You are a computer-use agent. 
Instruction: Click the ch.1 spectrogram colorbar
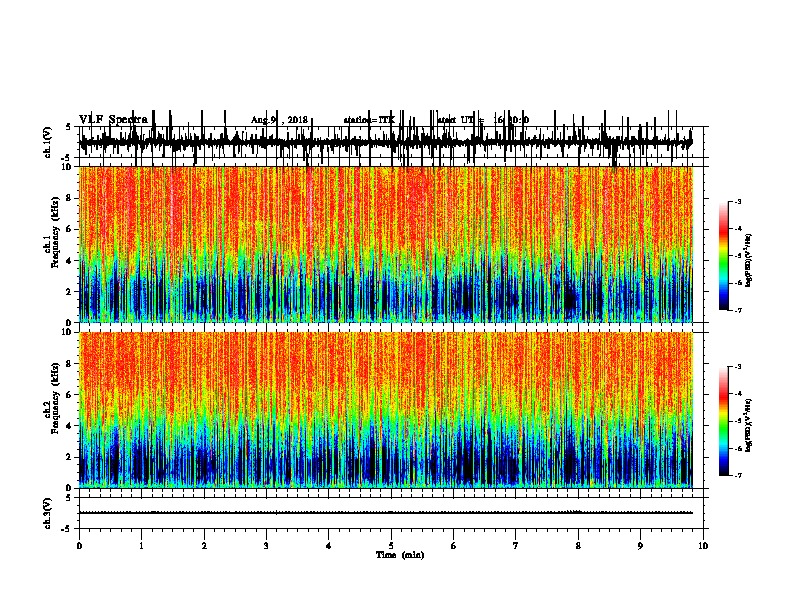724,256
